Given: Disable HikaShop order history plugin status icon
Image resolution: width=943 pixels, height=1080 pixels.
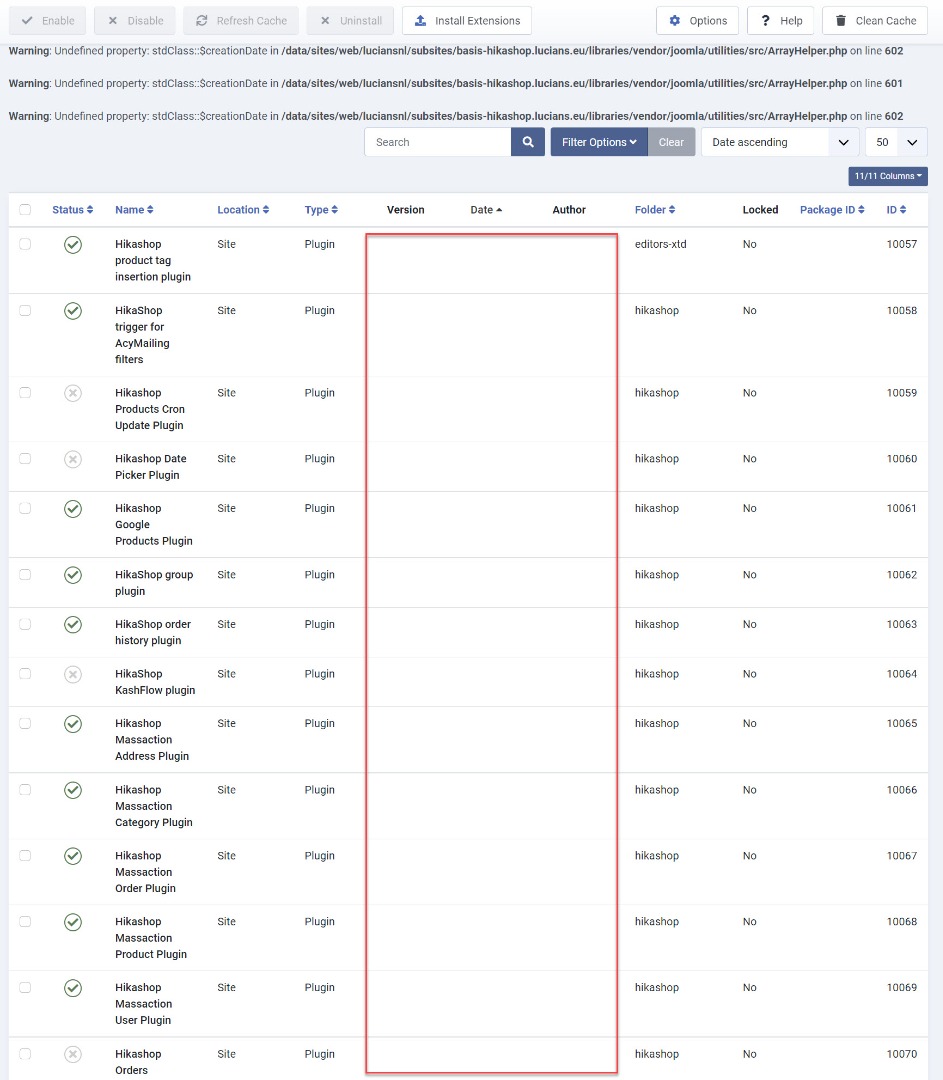Looking at the screenshot, I should coord(73,625).
